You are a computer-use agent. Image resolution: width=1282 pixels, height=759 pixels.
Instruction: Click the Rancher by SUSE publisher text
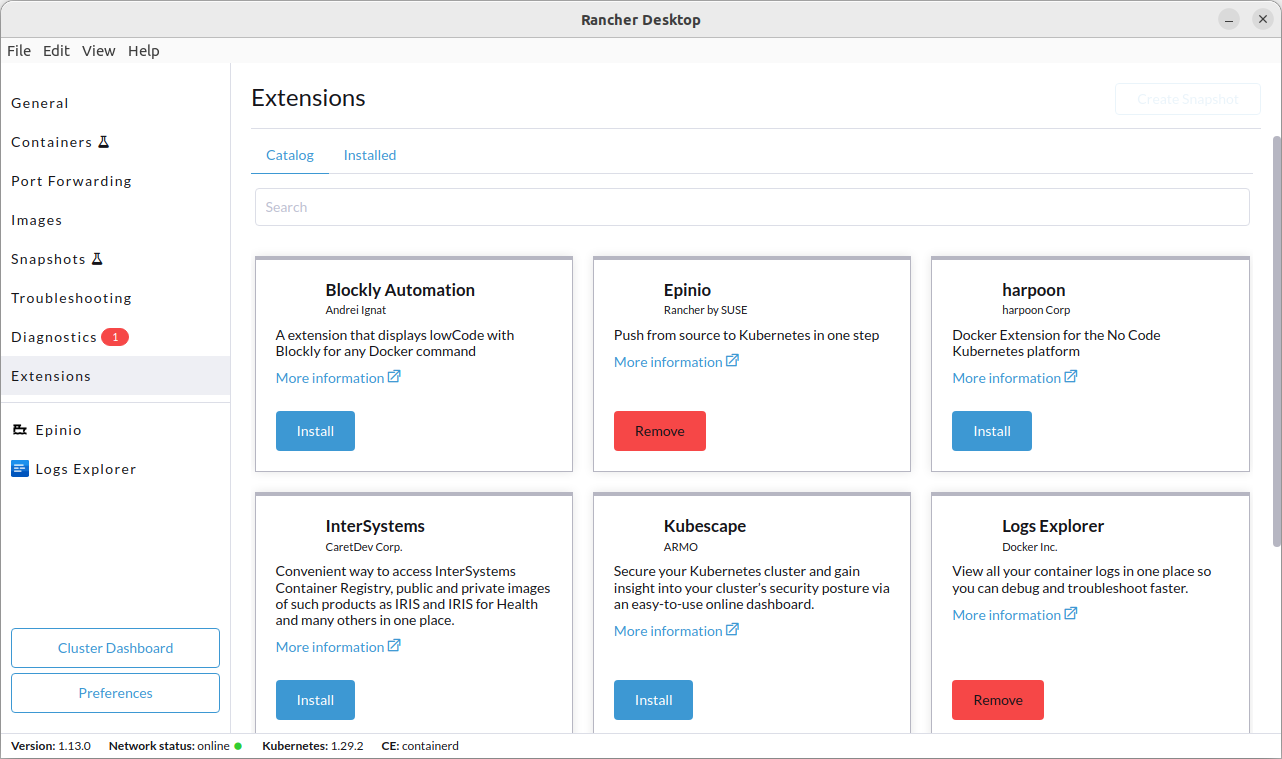706,310
